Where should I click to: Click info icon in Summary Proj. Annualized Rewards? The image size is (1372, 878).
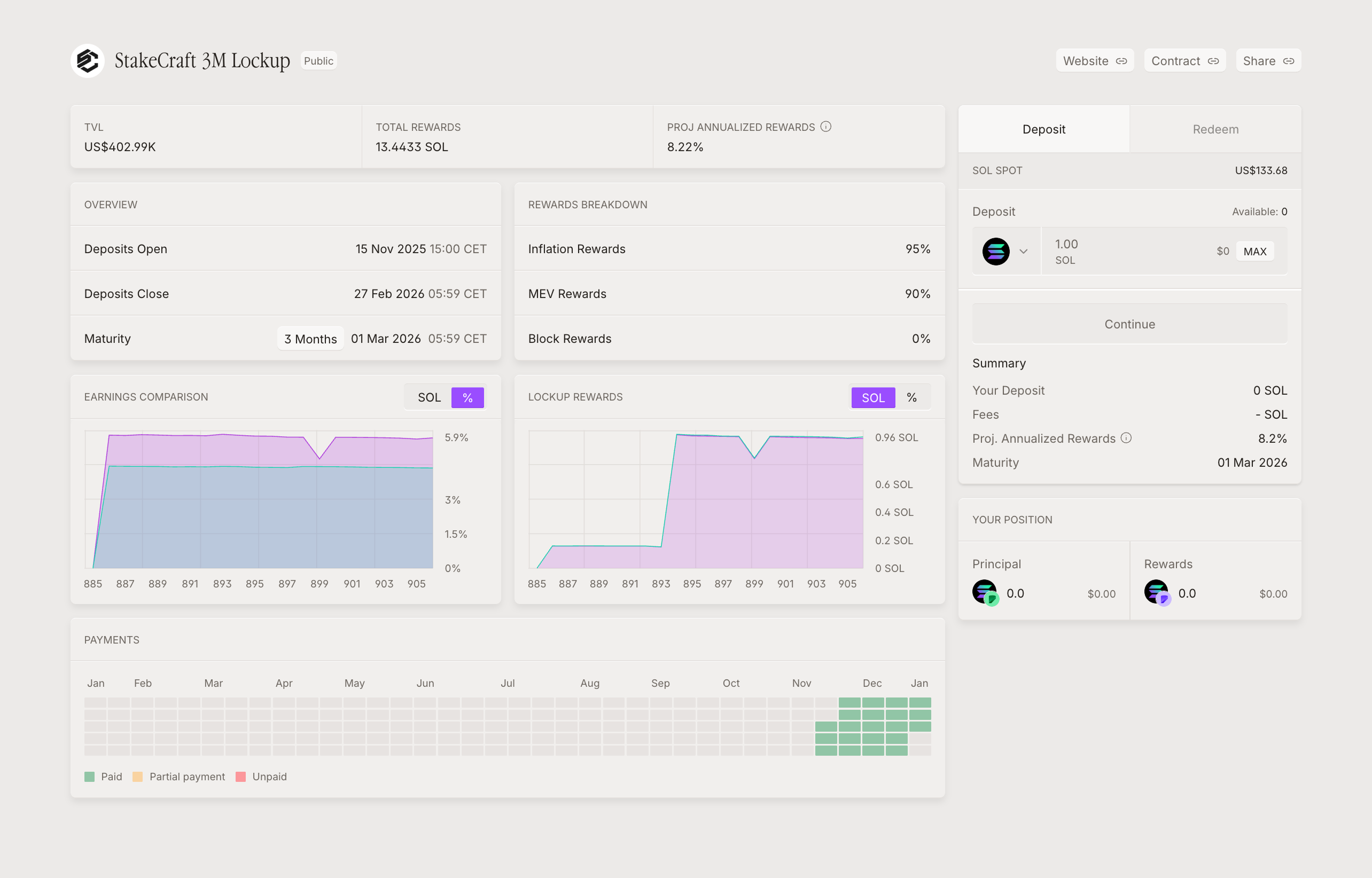[x=1126, y=438]
